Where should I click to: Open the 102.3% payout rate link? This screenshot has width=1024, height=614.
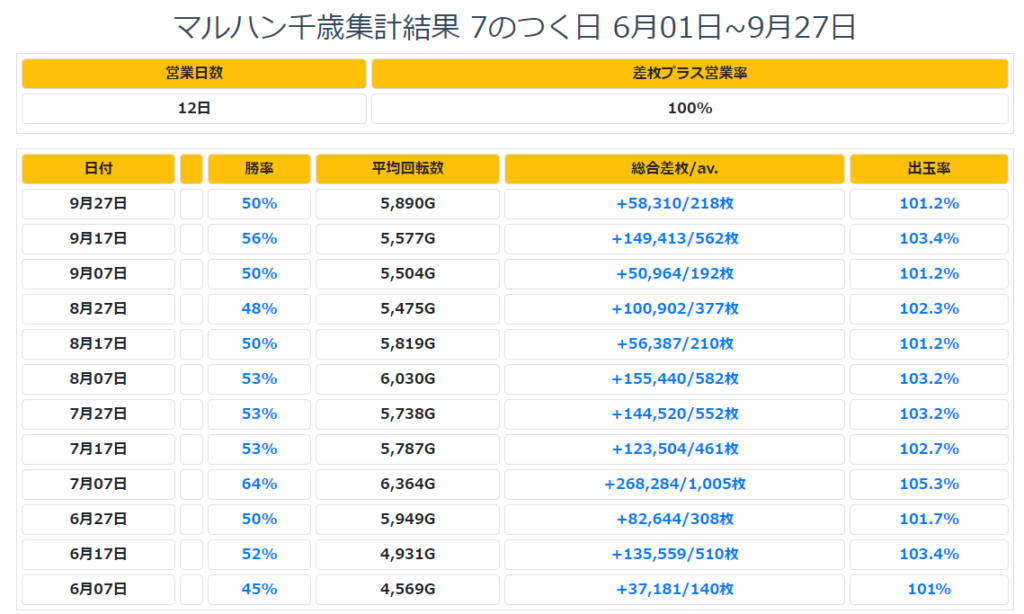929,309
